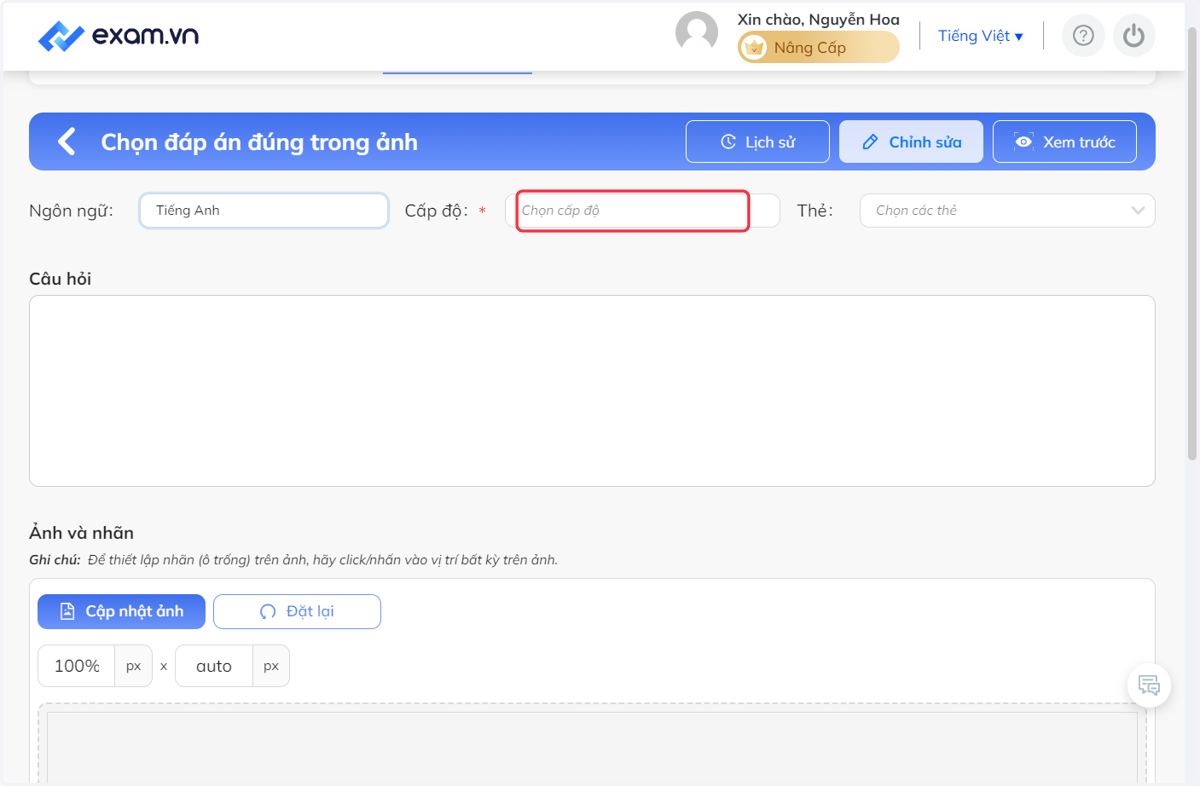The image size is (1200, 786).
Task: Click the Đặt lại reset button
Action: [297, 611]
